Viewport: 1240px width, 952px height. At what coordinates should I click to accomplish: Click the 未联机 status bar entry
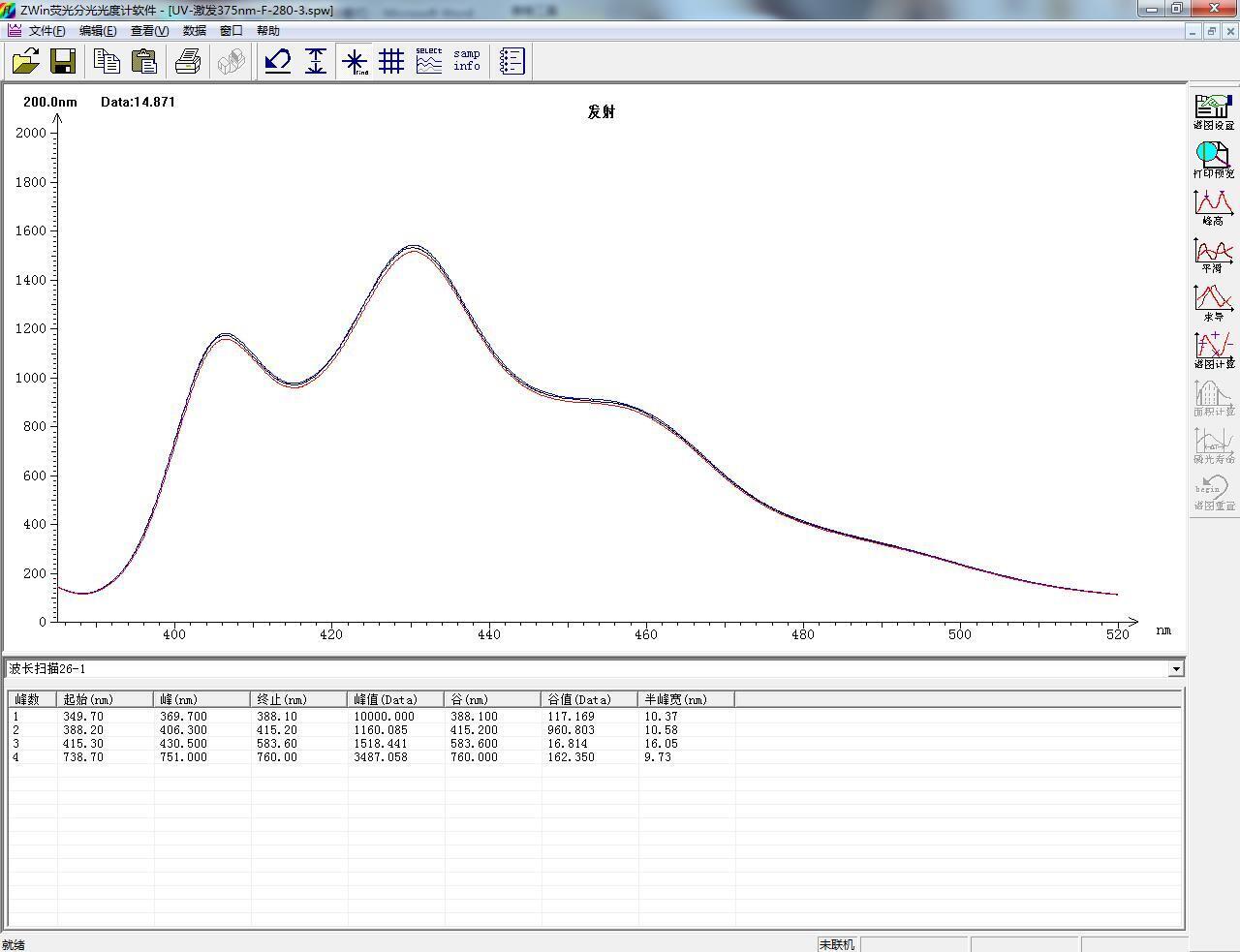837,944
